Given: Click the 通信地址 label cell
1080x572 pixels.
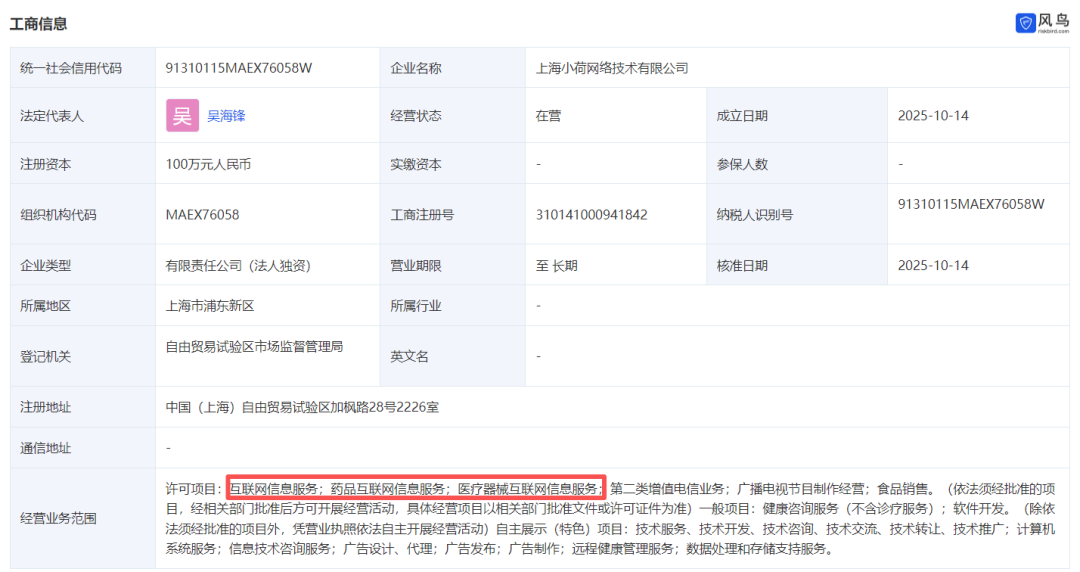Looking at the screenshot, I should 83,447.
